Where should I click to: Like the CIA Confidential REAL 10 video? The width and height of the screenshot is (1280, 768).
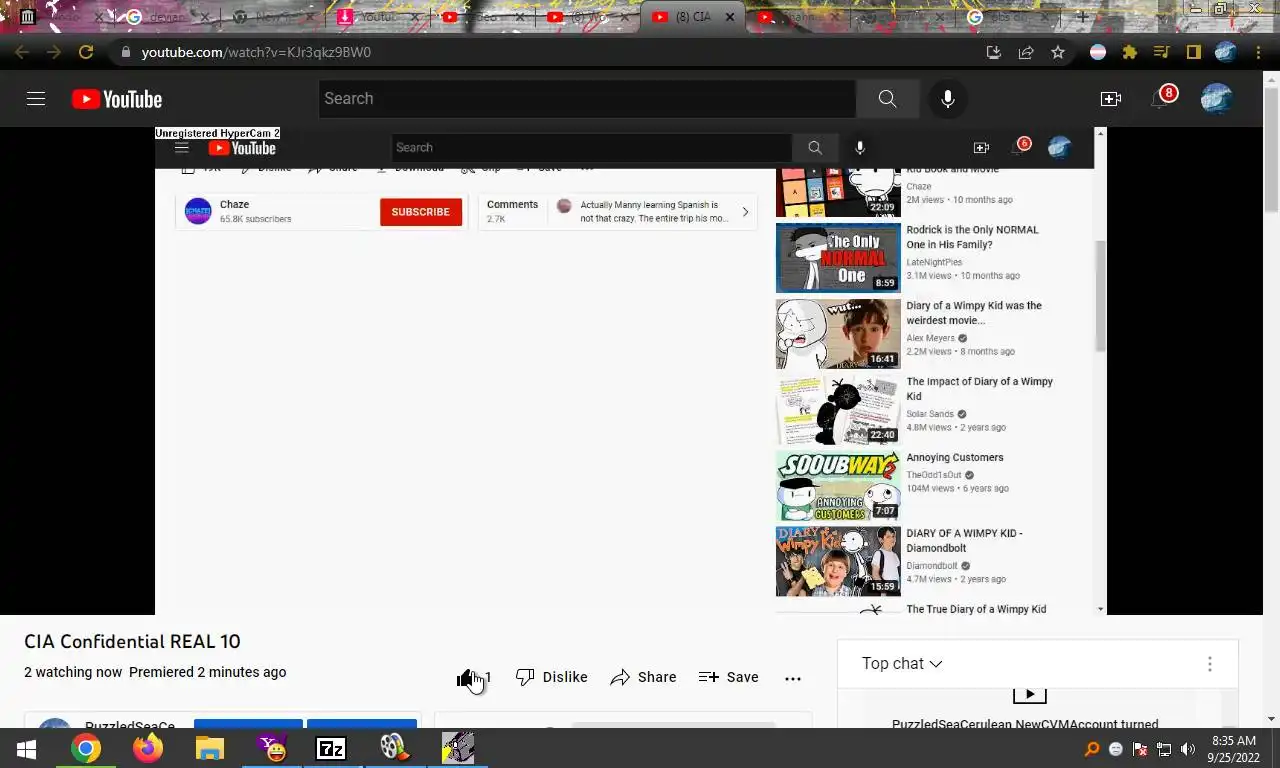[x=473, y=677]
